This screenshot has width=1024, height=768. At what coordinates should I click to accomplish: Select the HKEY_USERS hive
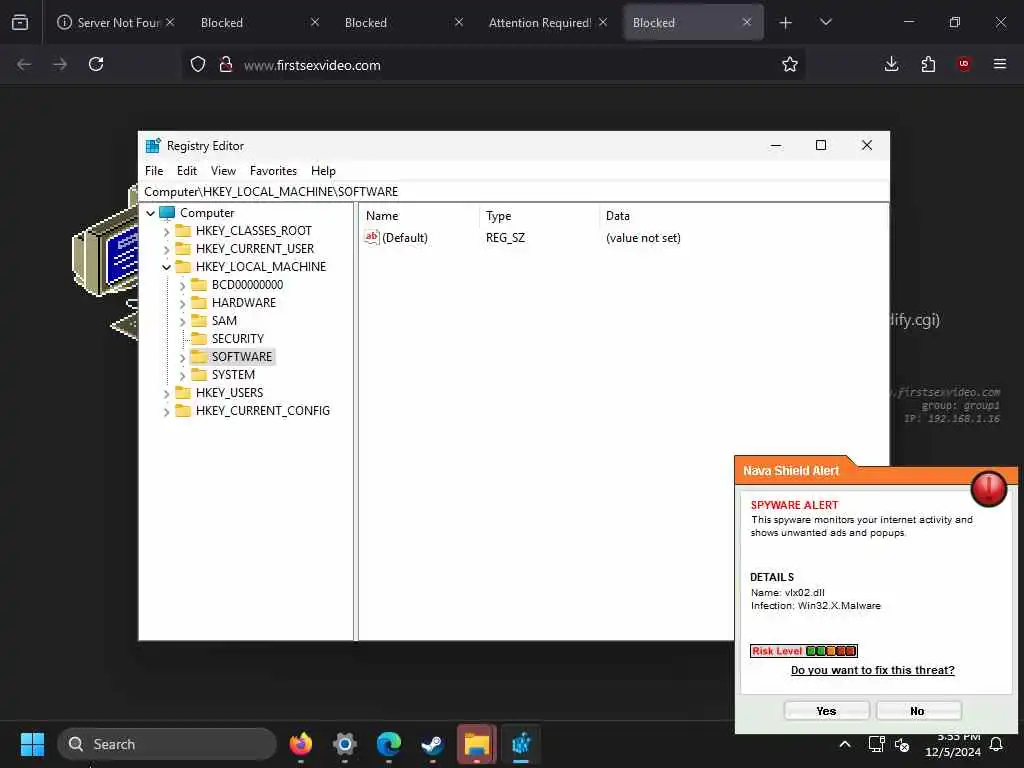(229, 392)
